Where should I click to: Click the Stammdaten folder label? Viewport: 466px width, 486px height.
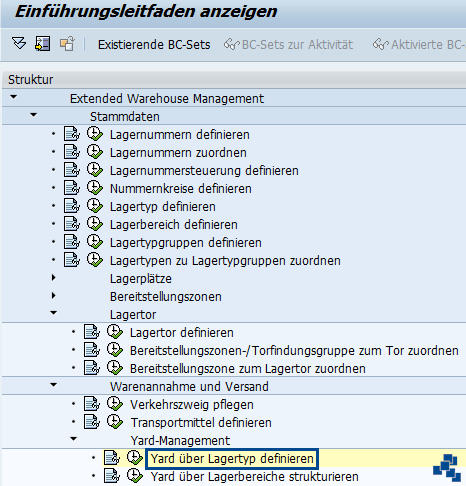pos(125,117)
